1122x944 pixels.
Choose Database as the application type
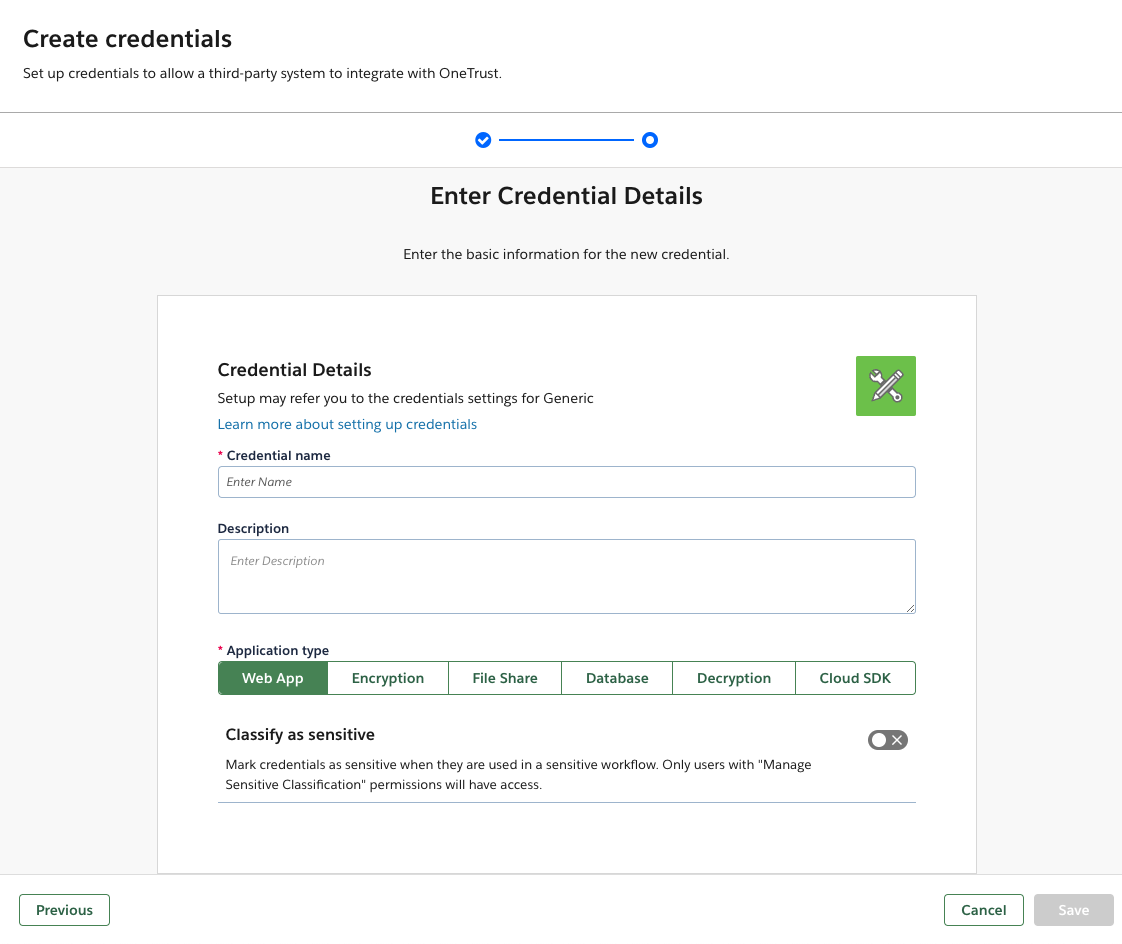point(616,678)
